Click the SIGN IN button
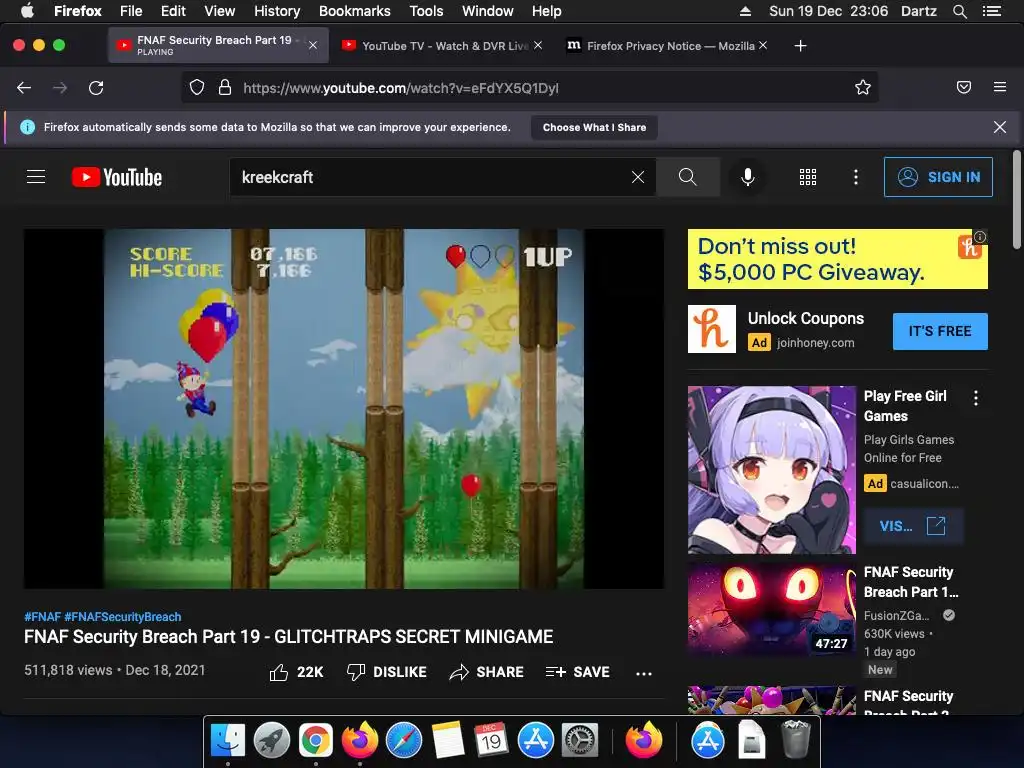 (938, 177)
